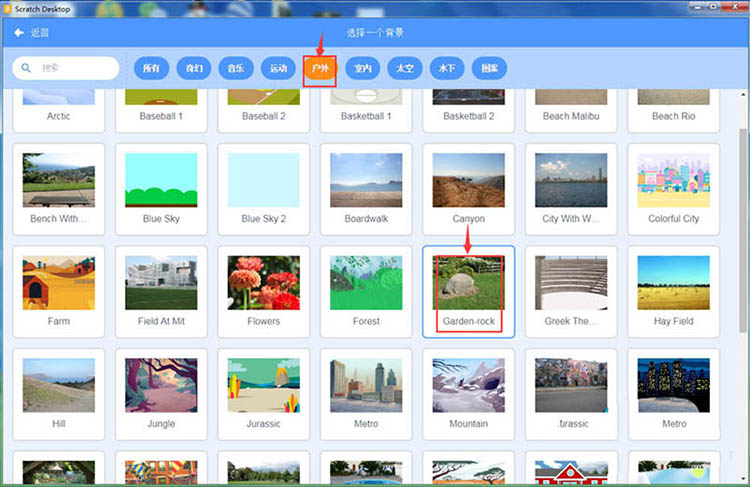Select the 奇幻 category filter
This screenshot has height=487, width=750.
[194, 68]
